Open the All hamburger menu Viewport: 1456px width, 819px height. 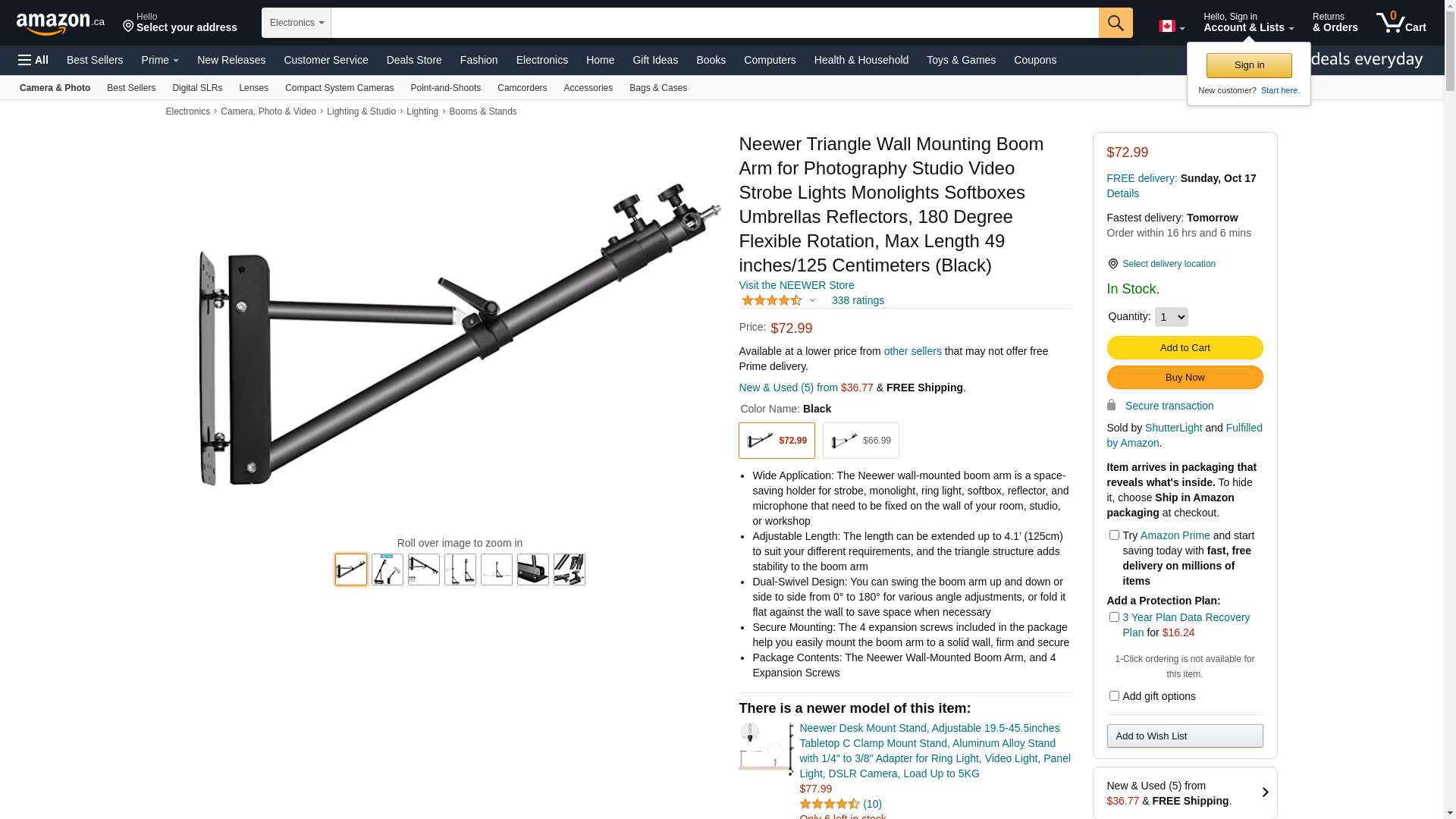tap(33, 60)
